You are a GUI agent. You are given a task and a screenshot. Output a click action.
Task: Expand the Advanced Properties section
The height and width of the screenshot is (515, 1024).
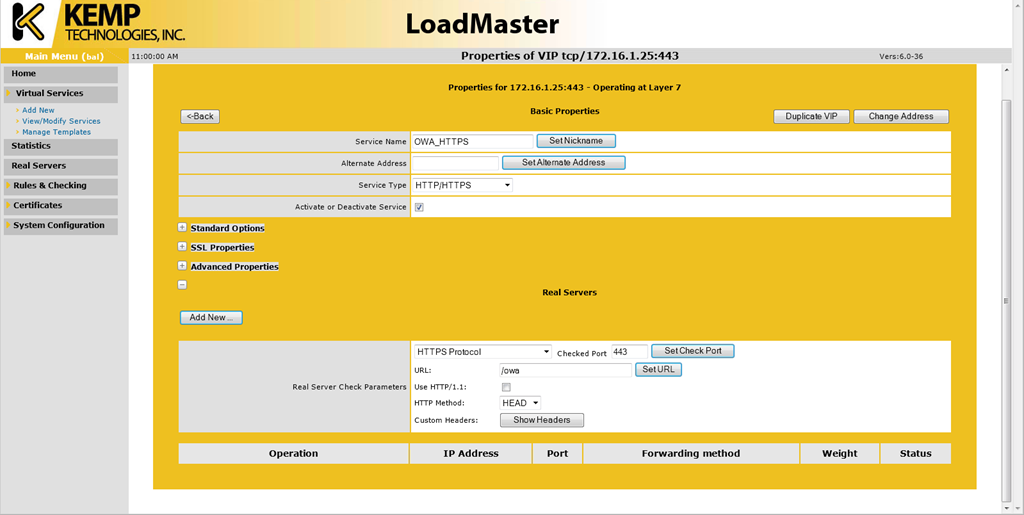tap(182, 266)
